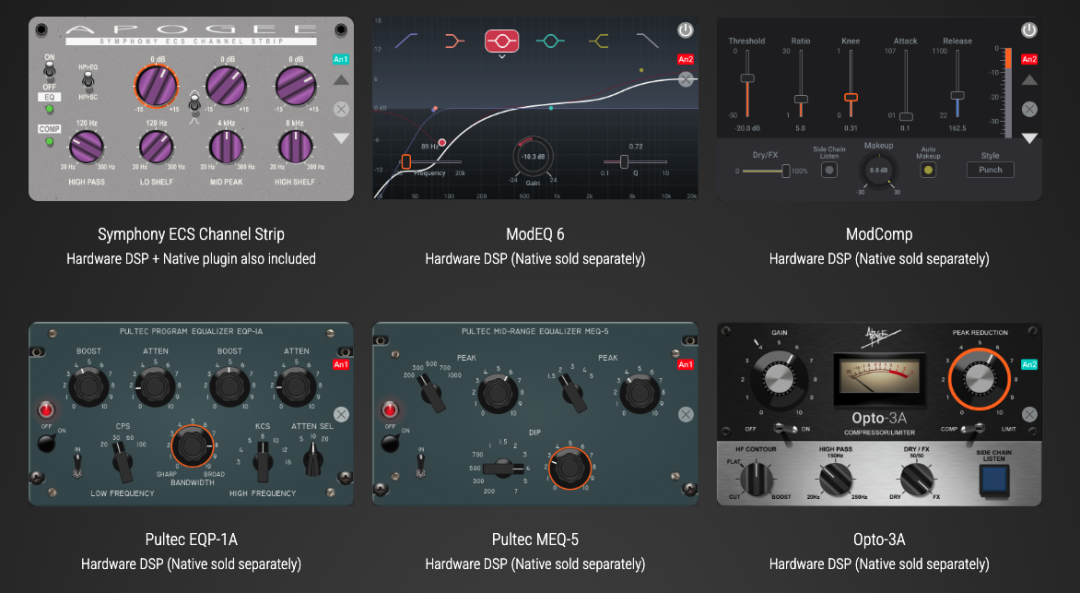Viewport: 1080px width, 593px height.
Task: Click the Q slider in ModEQ 6
Action: pyautogui.click(x=635, y=162)
